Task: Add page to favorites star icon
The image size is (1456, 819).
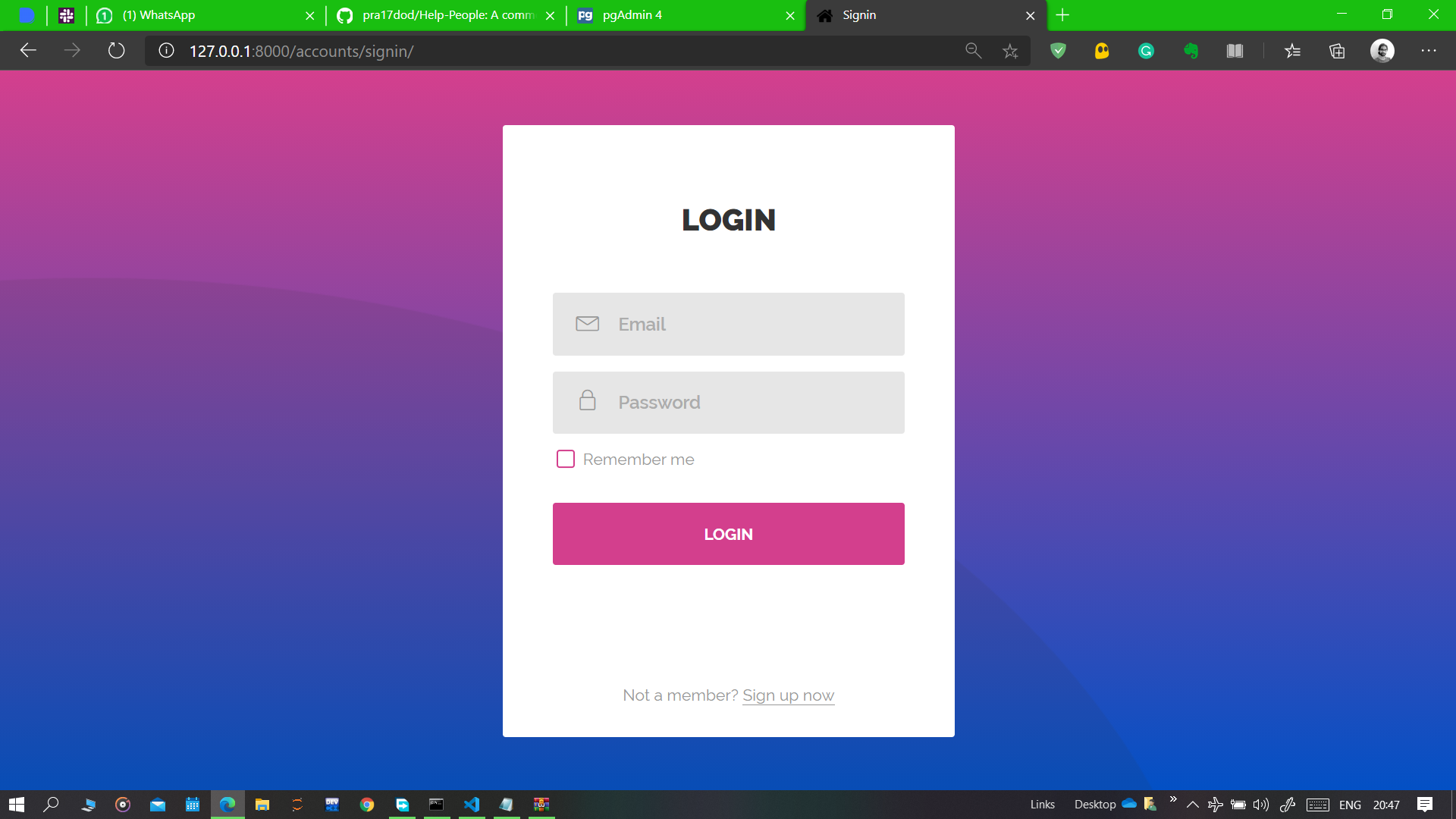Action: 1010,51
